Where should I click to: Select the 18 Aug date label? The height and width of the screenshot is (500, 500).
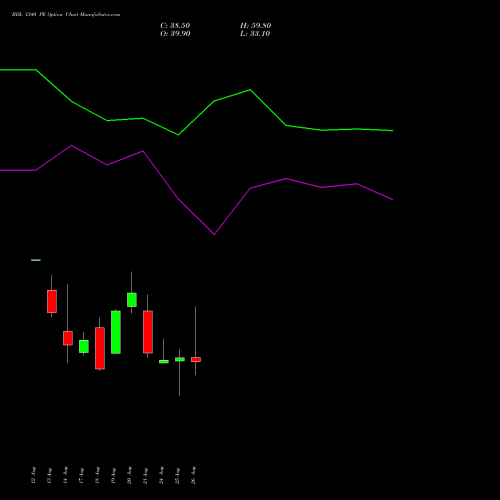tap(97, 475)
